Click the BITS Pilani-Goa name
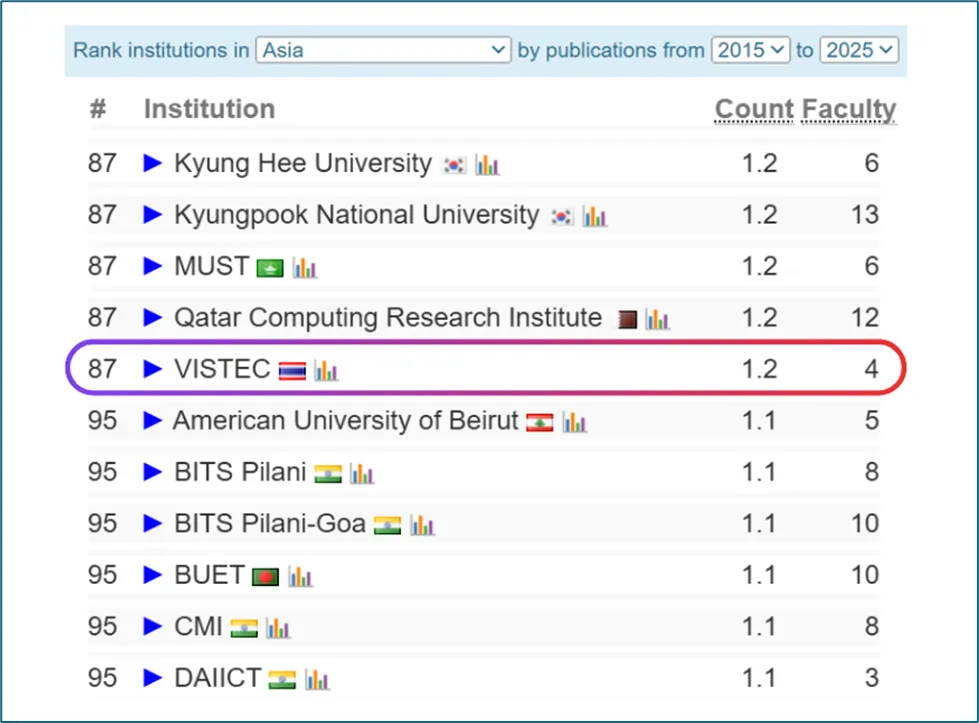Image resolution: width=979 pixels, height=723 pixels. coord(270,524)
